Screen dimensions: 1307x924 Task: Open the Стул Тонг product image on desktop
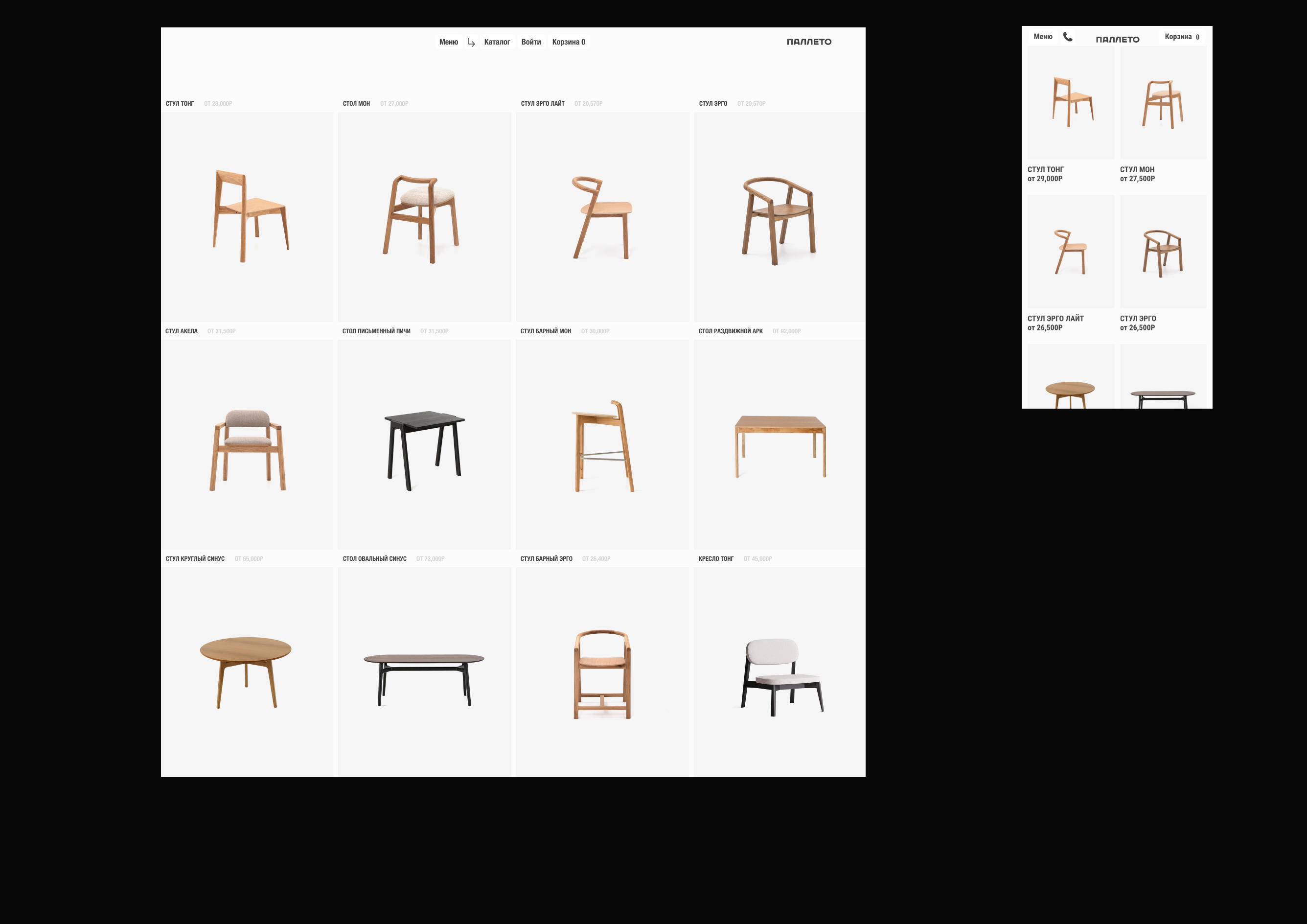247,216
